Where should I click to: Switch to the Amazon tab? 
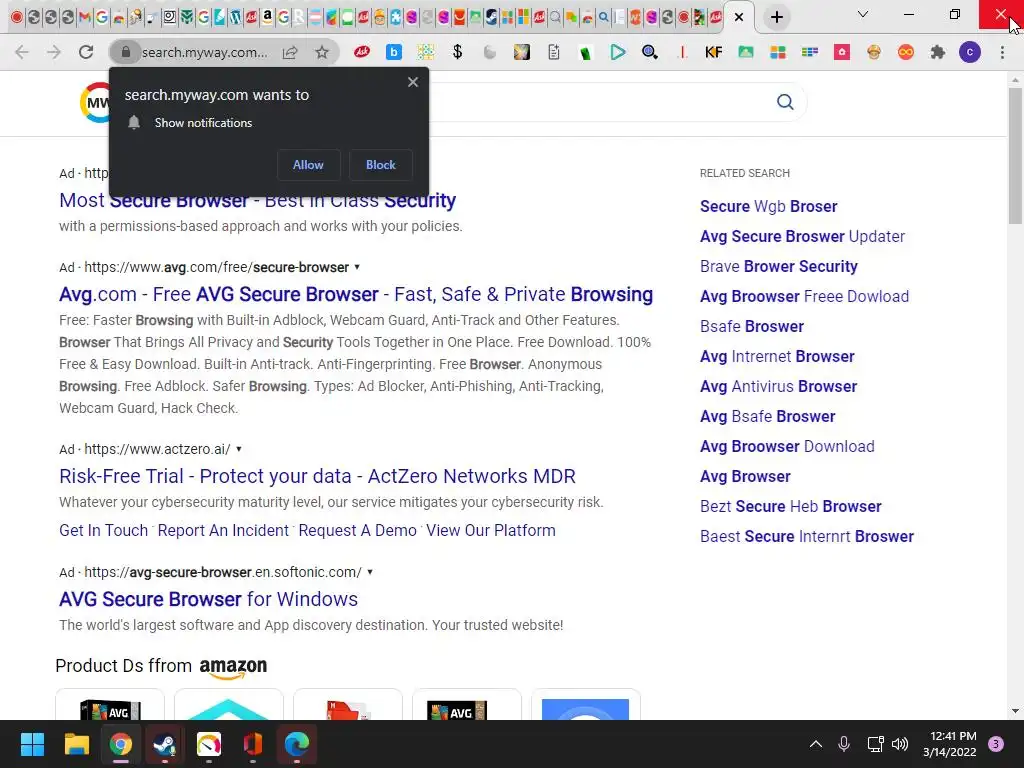(267, 18)
